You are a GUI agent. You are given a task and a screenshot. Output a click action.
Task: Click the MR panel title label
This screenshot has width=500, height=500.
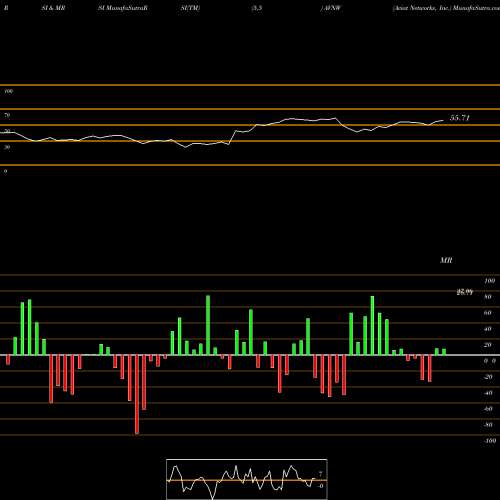point(446,260)
